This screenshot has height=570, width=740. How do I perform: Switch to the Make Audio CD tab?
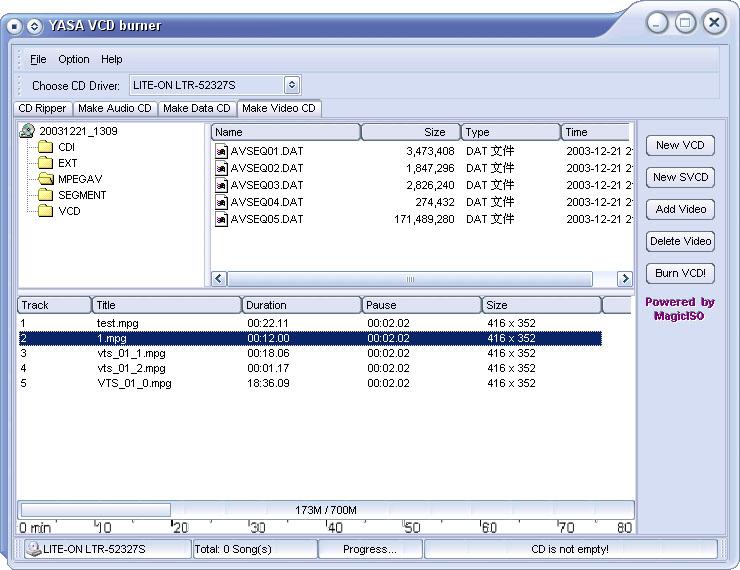[115, 108]
